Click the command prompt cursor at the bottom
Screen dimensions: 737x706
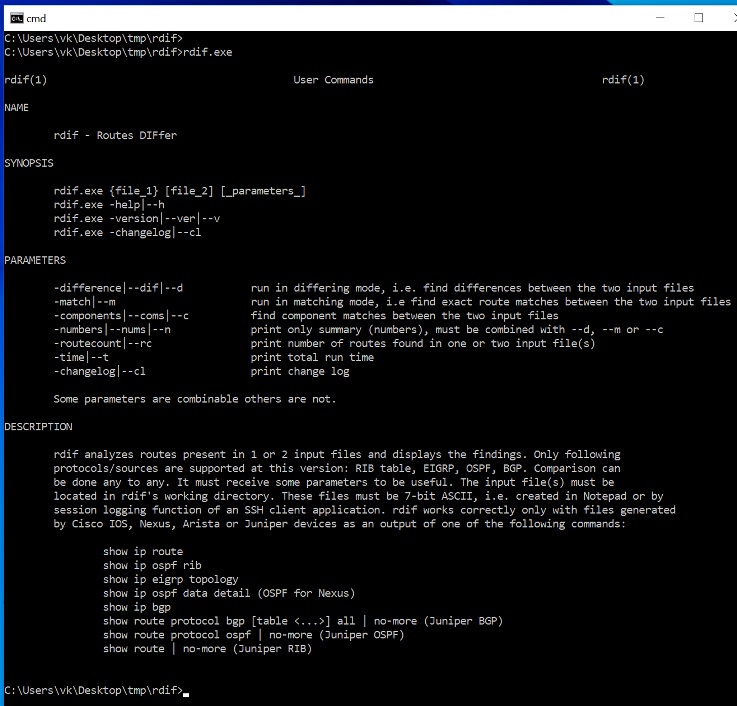(186, 693)
